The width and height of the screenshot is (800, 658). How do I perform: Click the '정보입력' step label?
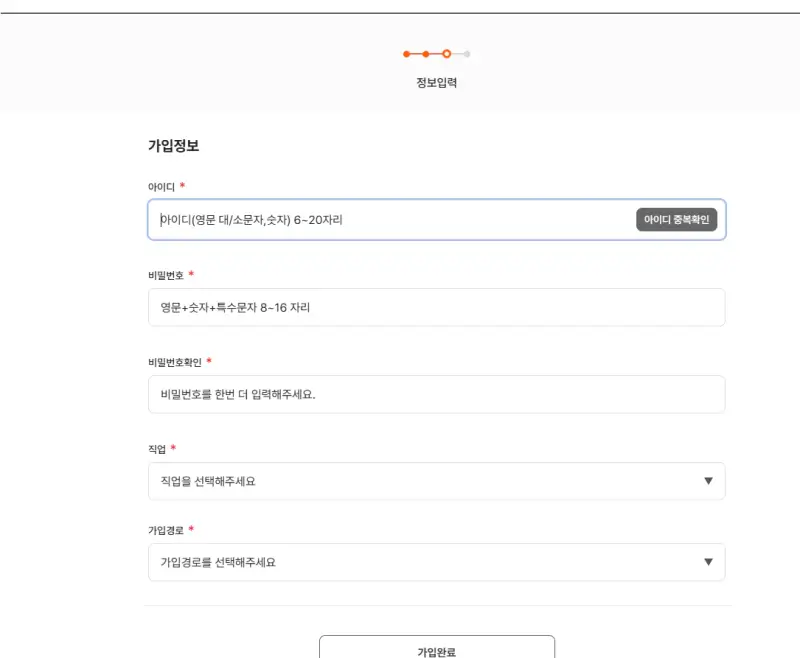click(x=437, y=83)
